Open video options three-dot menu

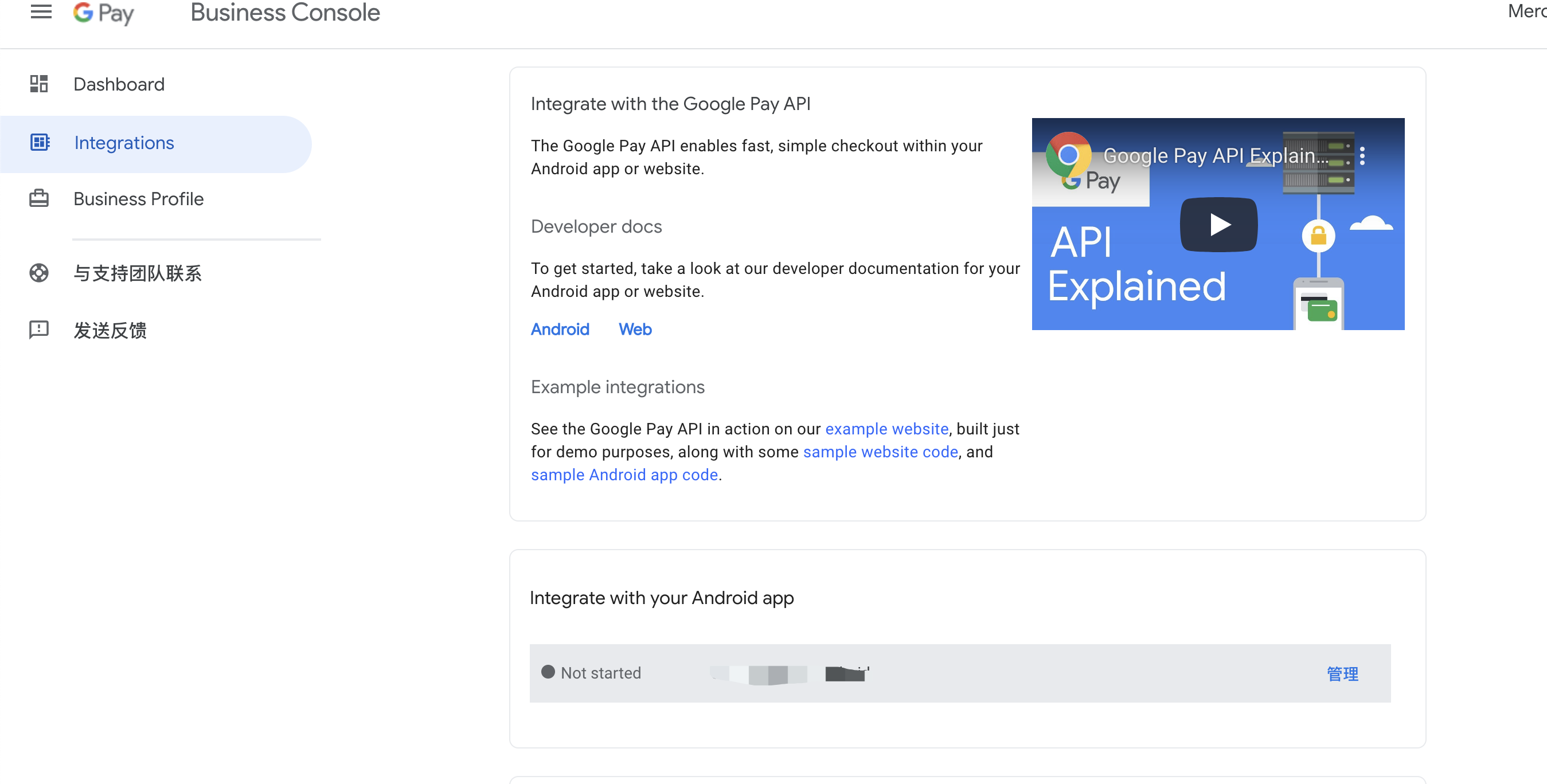1362,155
